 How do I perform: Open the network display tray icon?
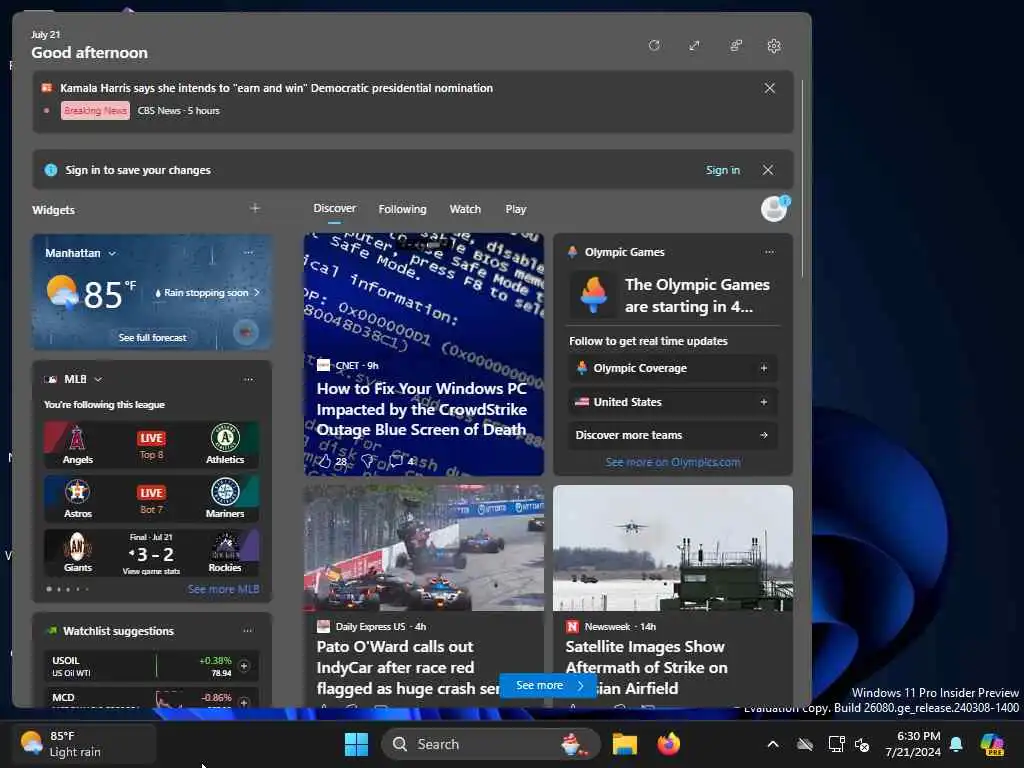(836, 744)
